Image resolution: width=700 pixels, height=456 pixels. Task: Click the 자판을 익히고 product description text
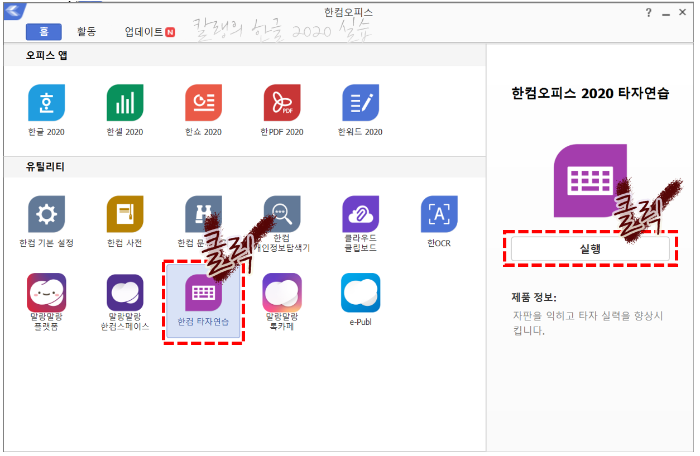pos(588,323)
